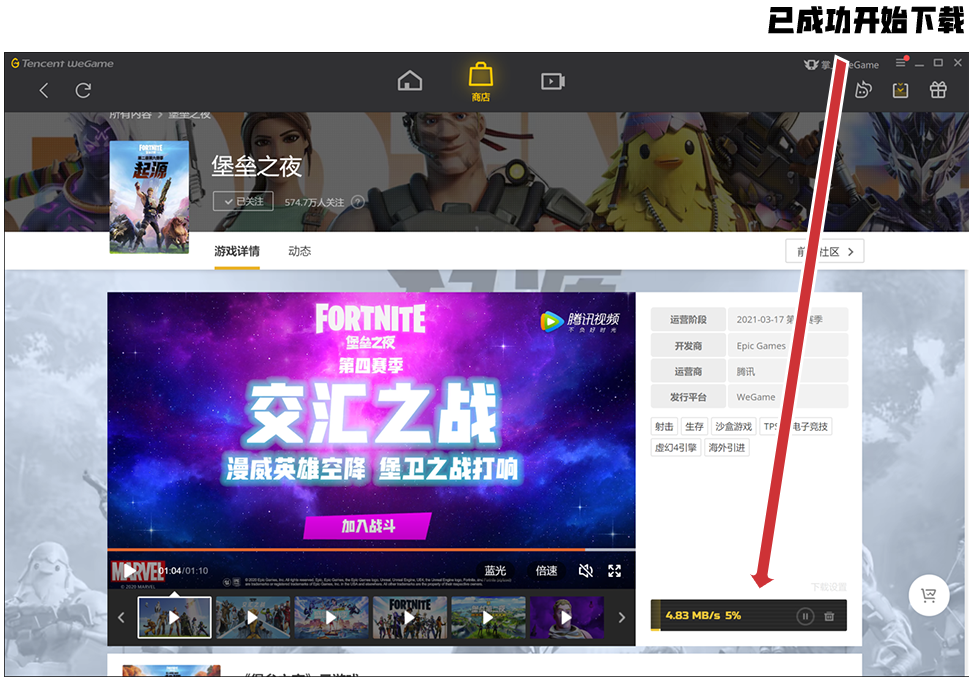Click the 射击 tag
The image size is (969, 681).
664,426
